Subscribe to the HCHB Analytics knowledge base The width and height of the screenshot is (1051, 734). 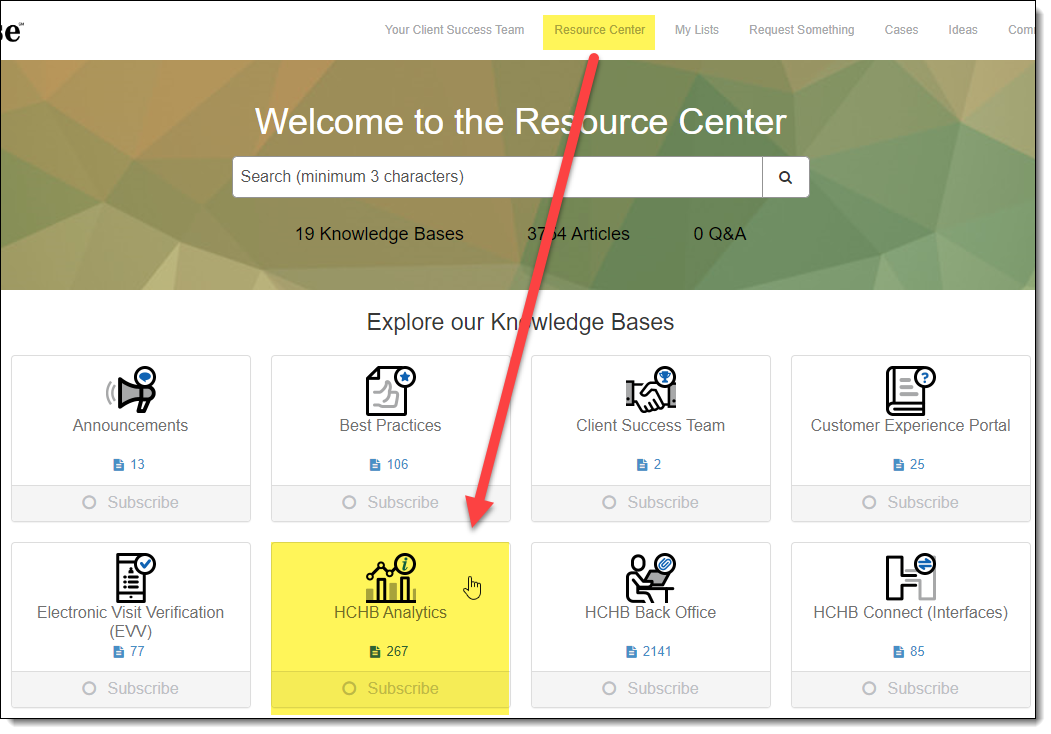coord(391,689)
